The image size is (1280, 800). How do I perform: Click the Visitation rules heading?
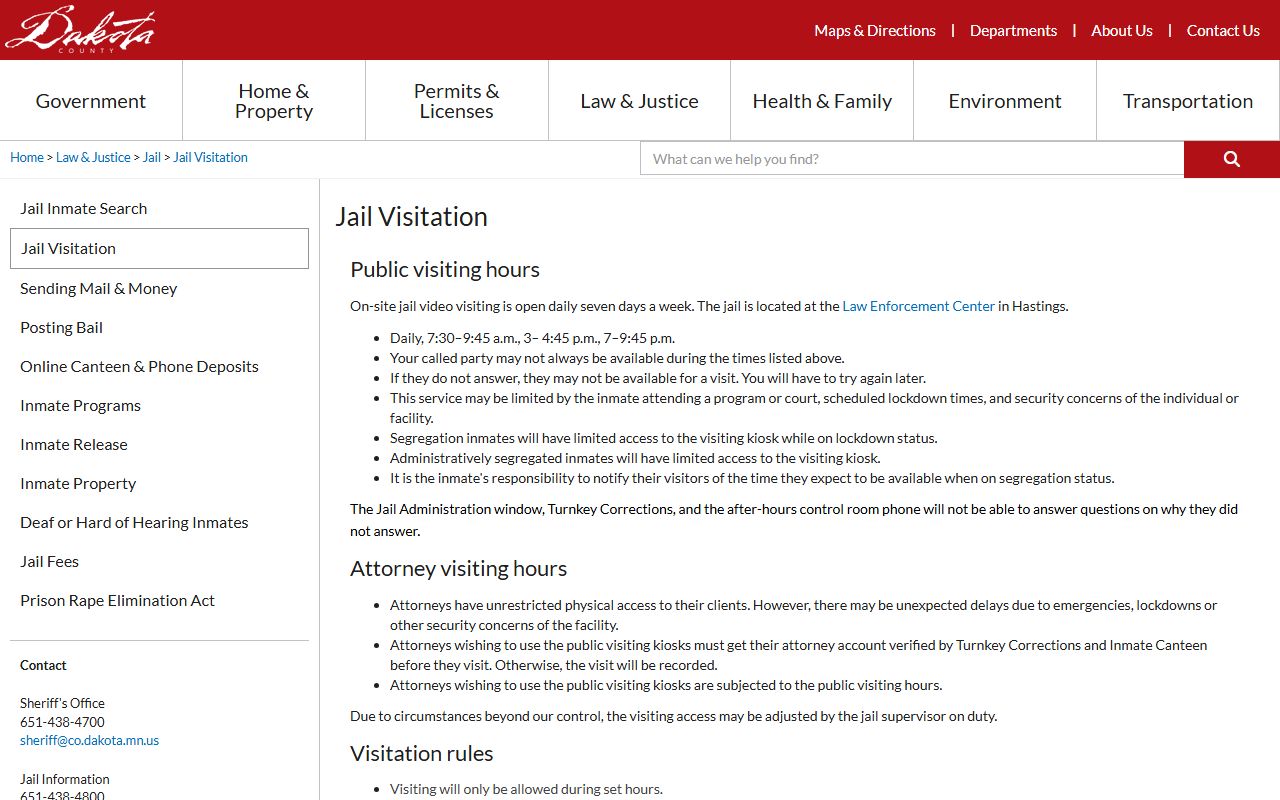422,753
